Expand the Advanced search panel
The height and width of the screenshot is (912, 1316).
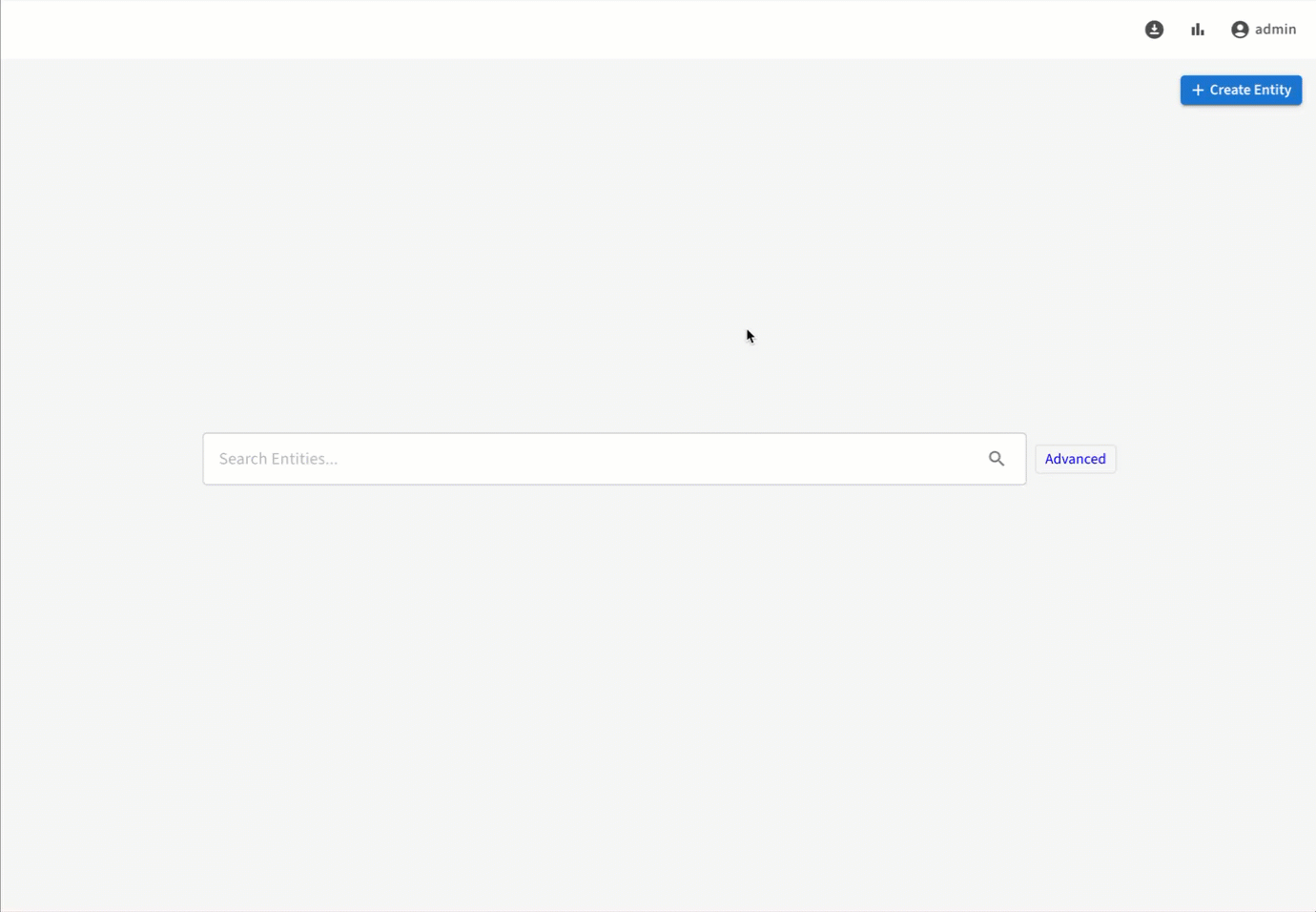[1075, 459]
